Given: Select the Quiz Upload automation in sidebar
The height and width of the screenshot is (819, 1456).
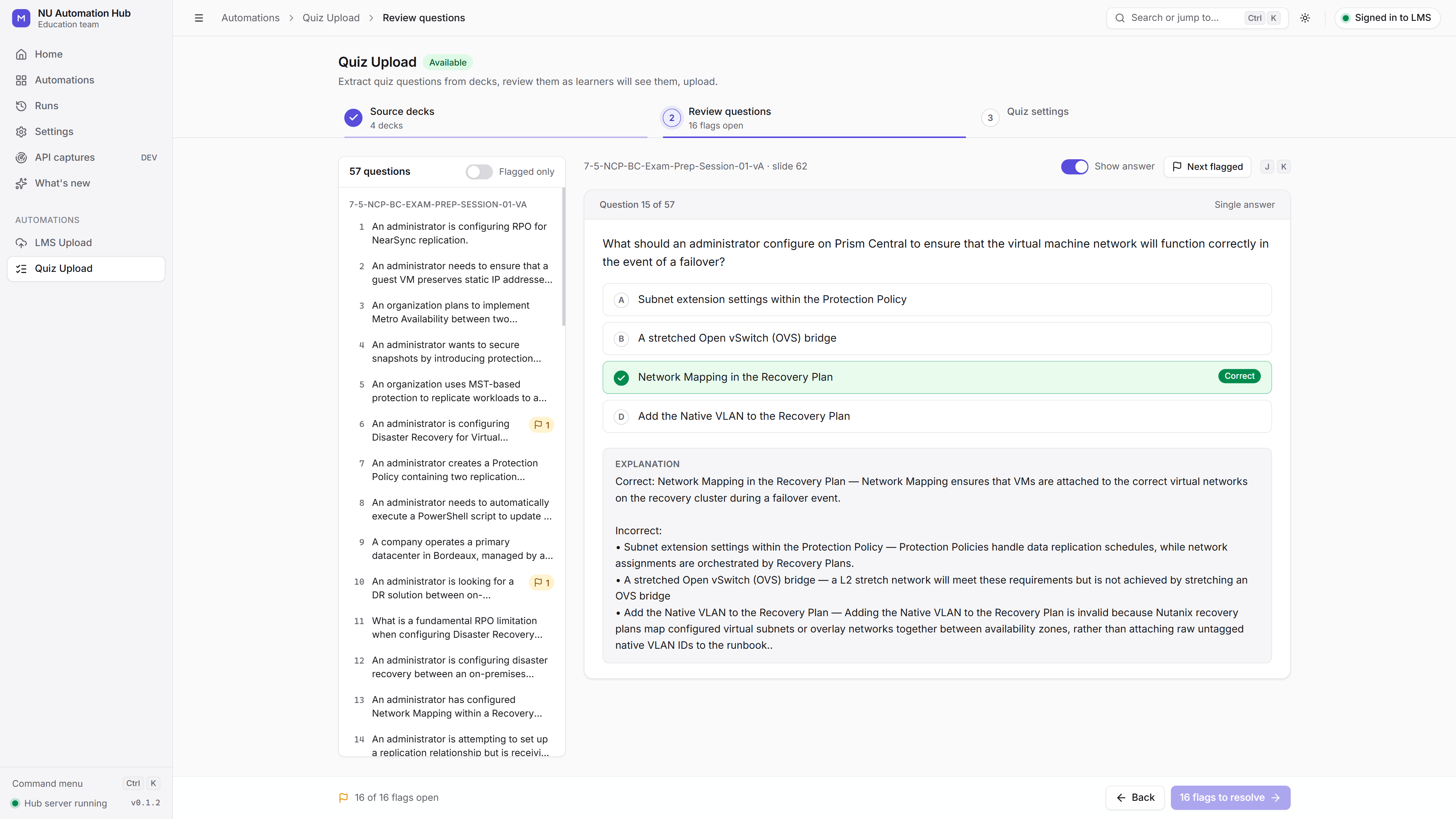Looking at the screenshot, I should (86, 268).
